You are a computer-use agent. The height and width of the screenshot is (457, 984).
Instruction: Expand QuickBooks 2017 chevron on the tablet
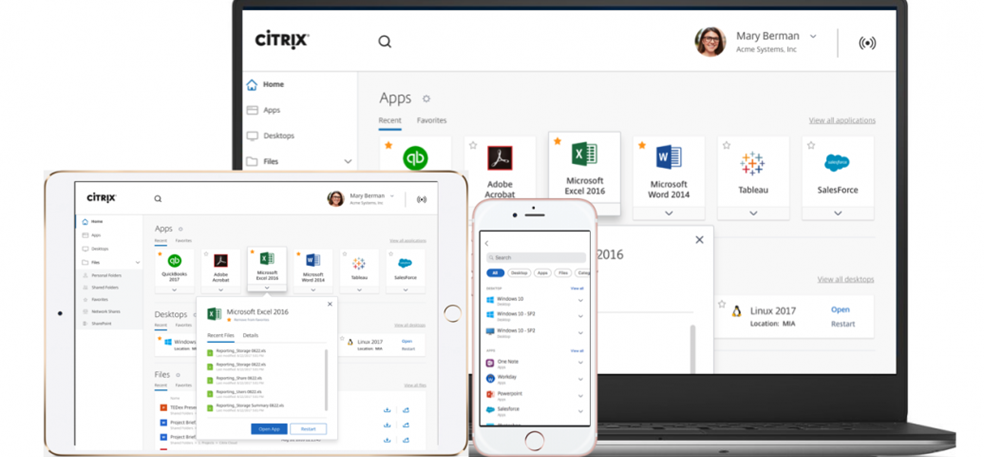(174, 290)
